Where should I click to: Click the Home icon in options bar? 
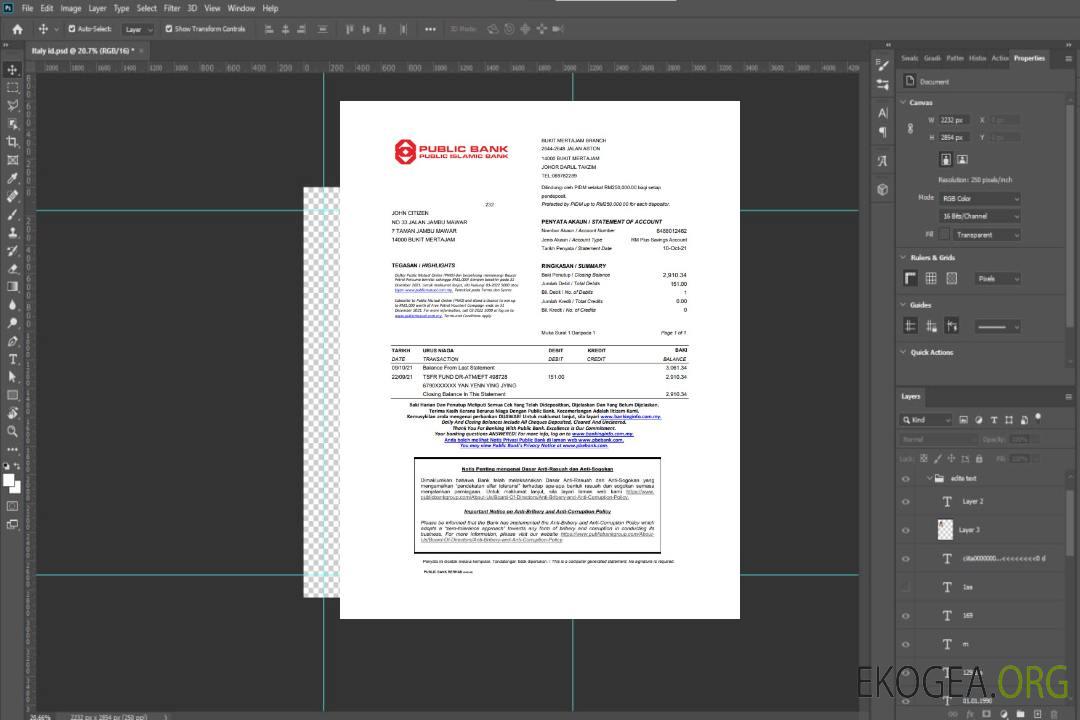pyautogui.click(x=17, y=29)
